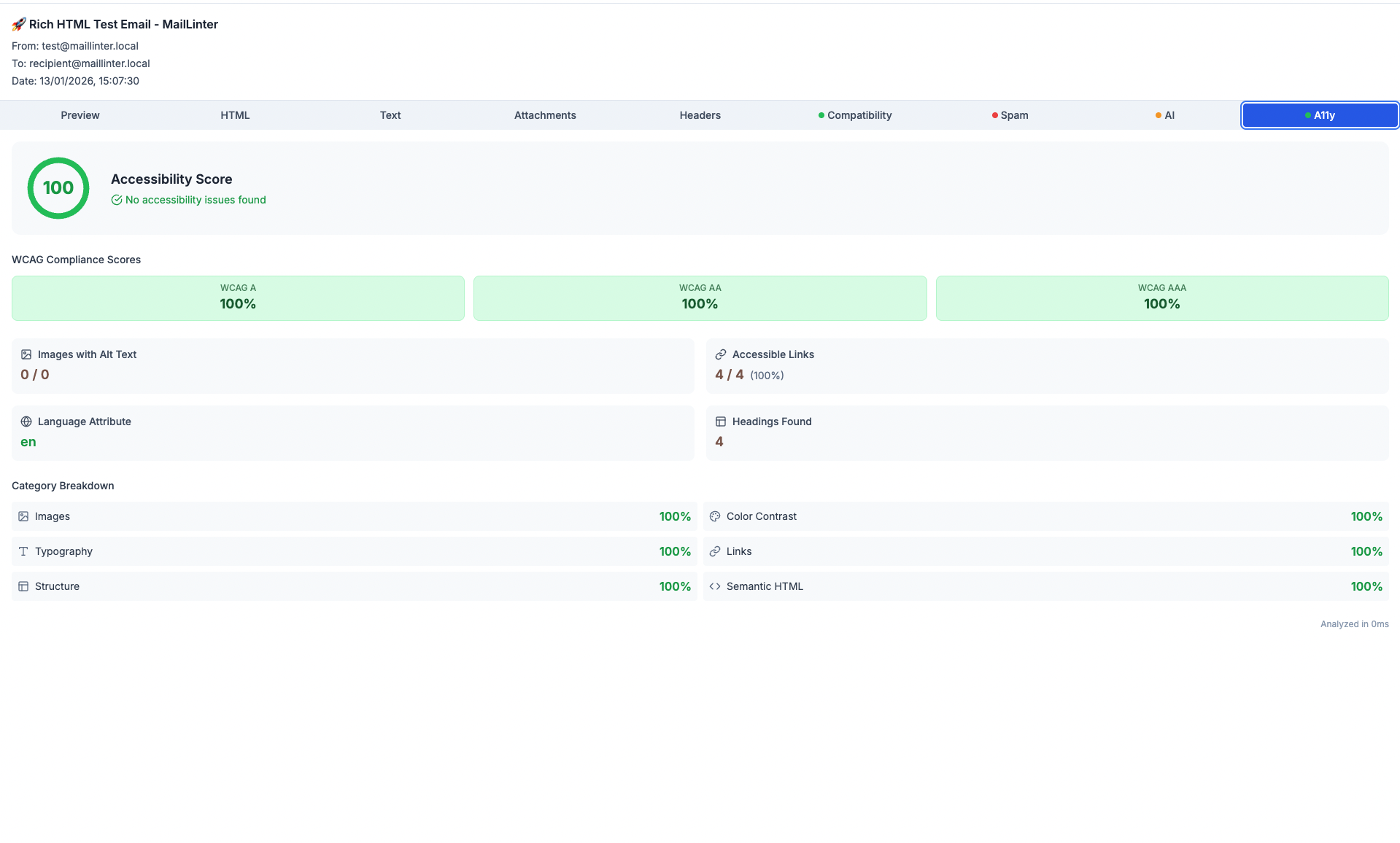1400x843 pixels.
Task: Click the Headings Found layout icon
Action: (722, 421)
